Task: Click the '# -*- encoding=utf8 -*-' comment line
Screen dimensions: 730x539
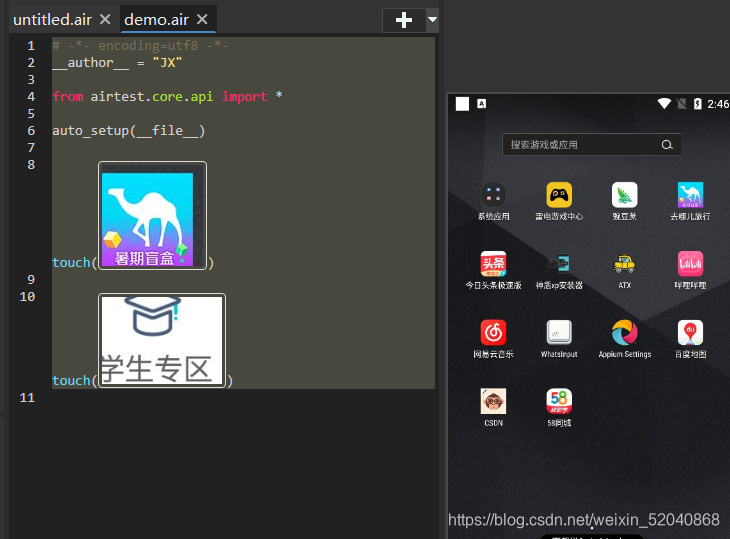Action: tap(140, 46)
